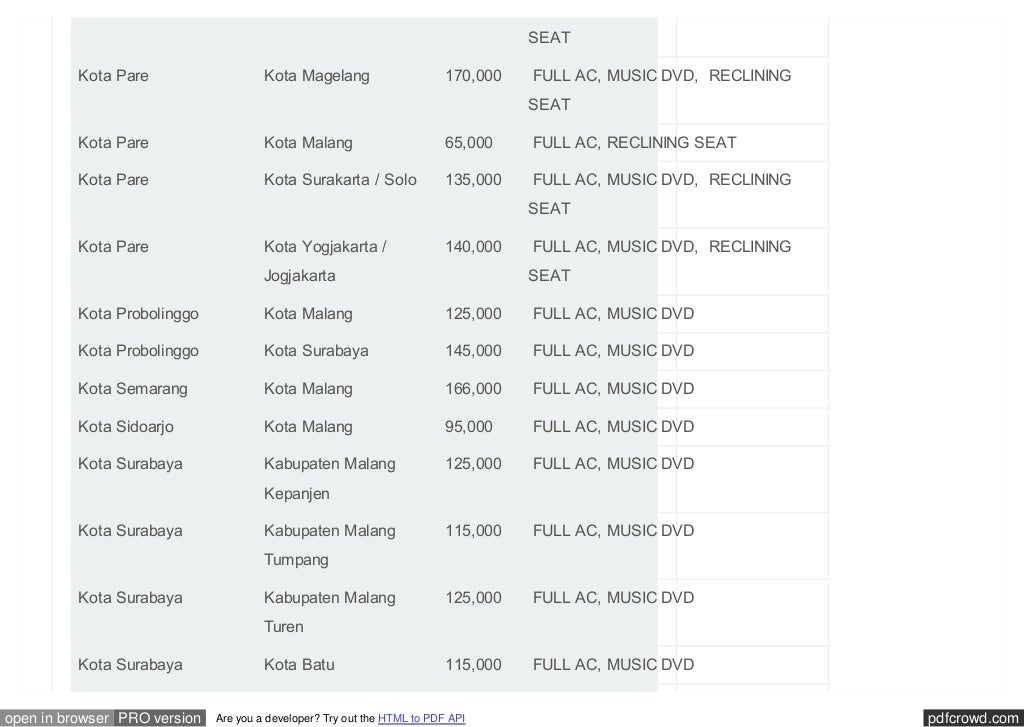Click the Kota Sidoarjo origin cell
Viewport: 1024px width, 727px height.
(x=126, y=427)
